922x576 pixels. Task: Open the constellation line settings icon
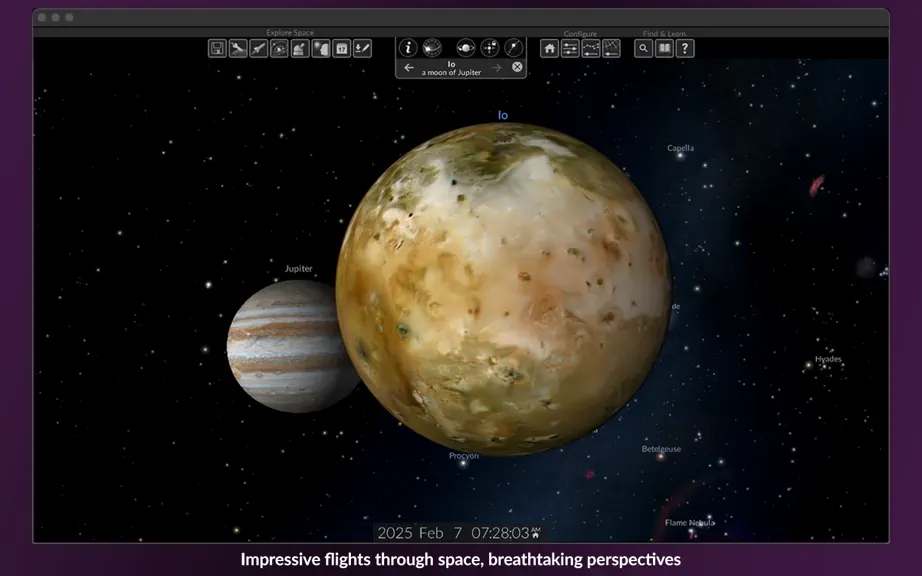(x=591, y=48)
